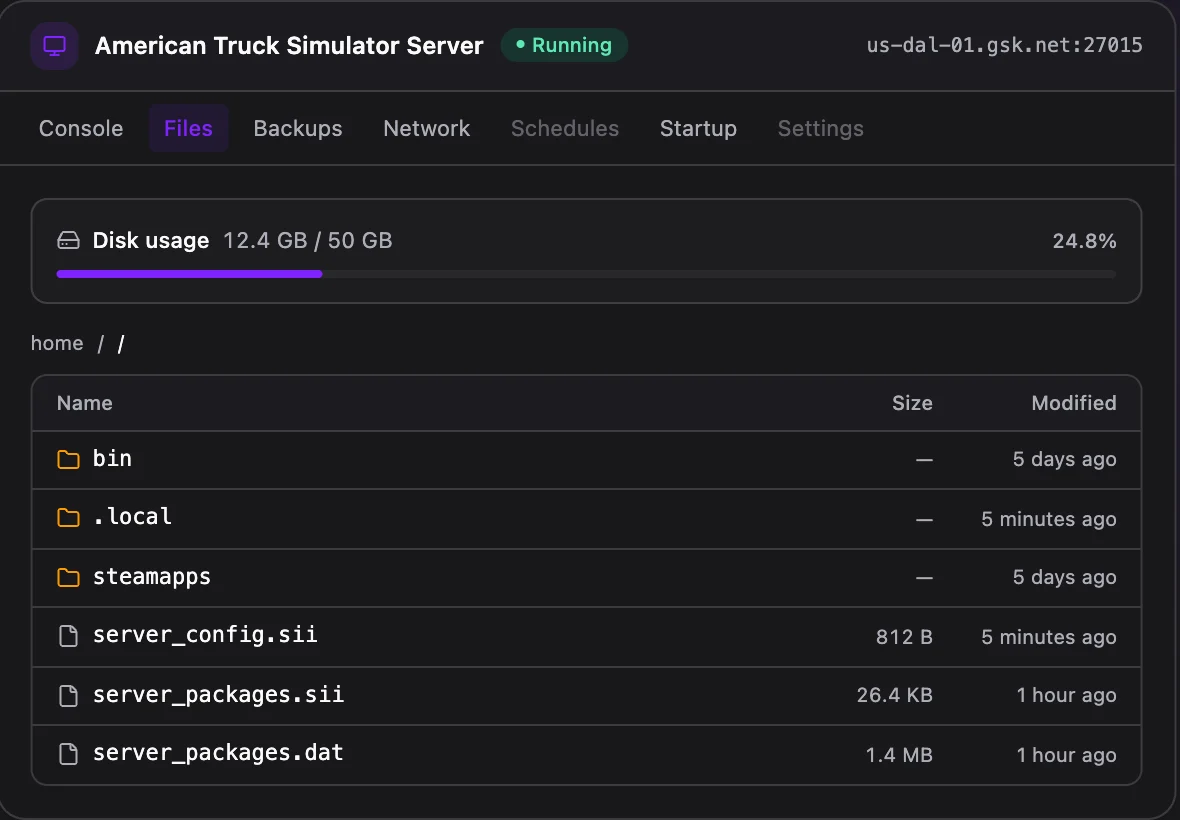Click the bin folder icon
1180x820 pixels.
pyautogui.click(x=68, y=459)
